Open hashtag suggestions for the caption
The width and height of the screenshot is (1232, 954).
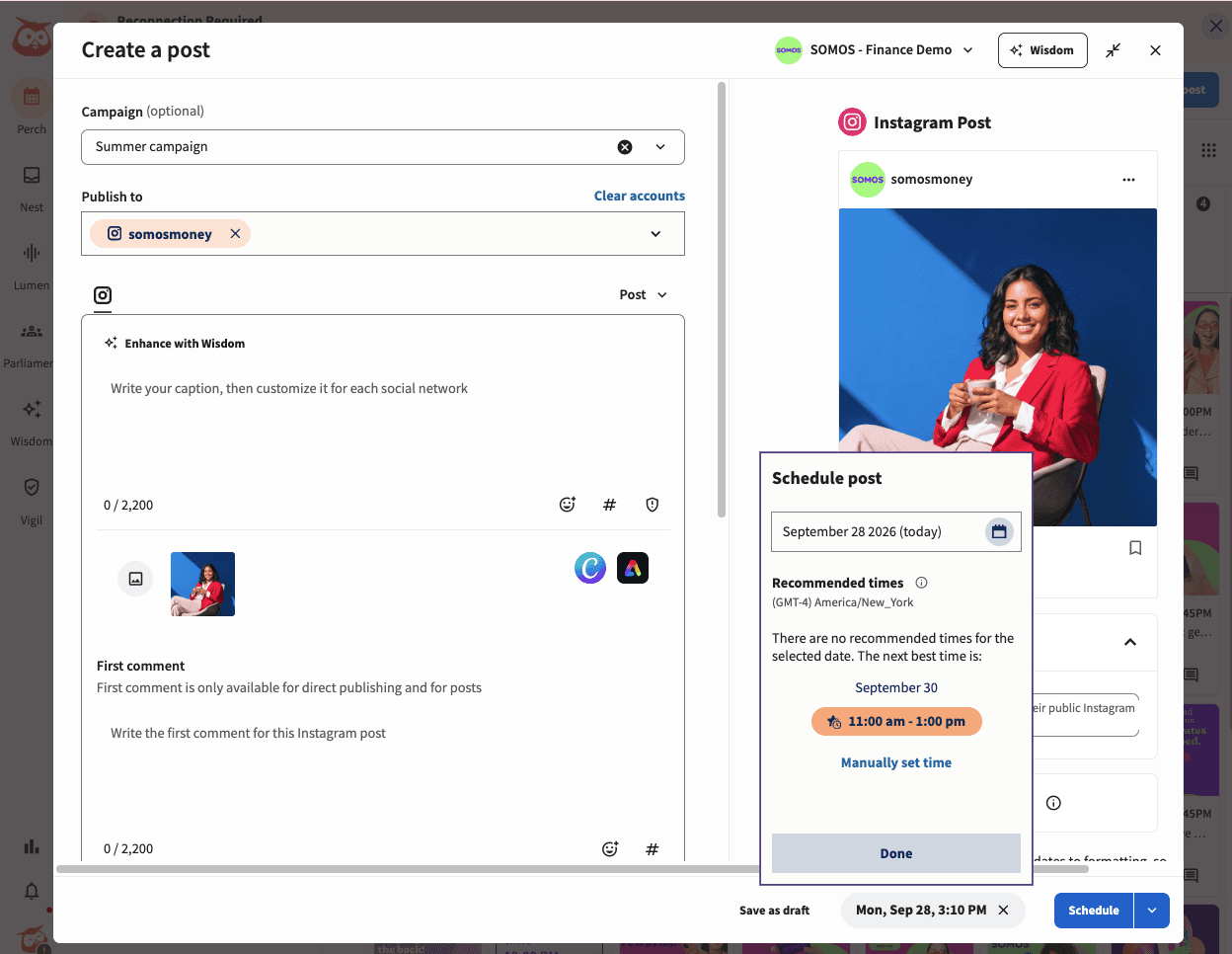tap(609, 505)
